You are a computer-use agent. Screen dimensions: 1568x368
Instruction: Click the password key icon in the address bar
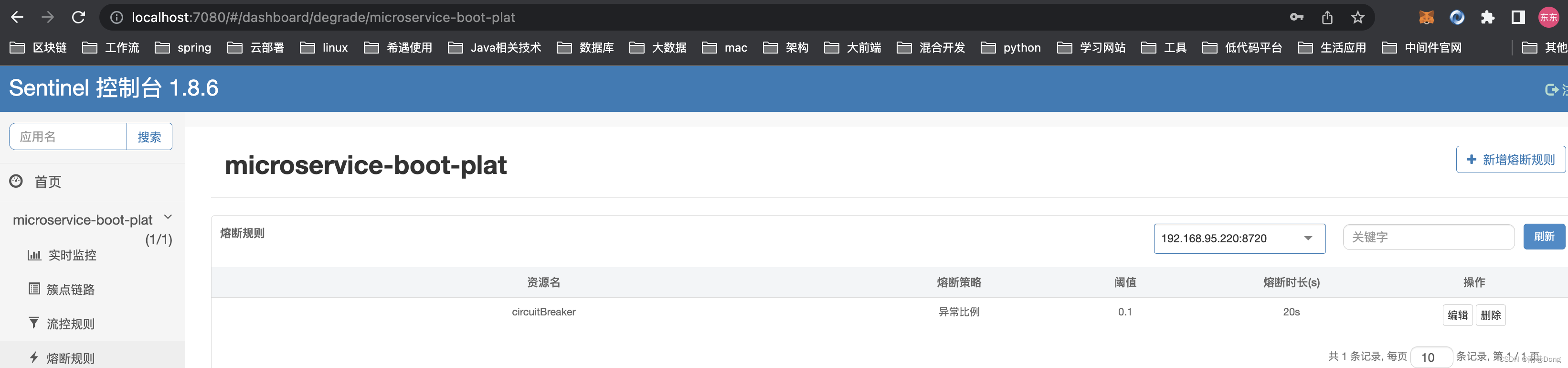1296,17
